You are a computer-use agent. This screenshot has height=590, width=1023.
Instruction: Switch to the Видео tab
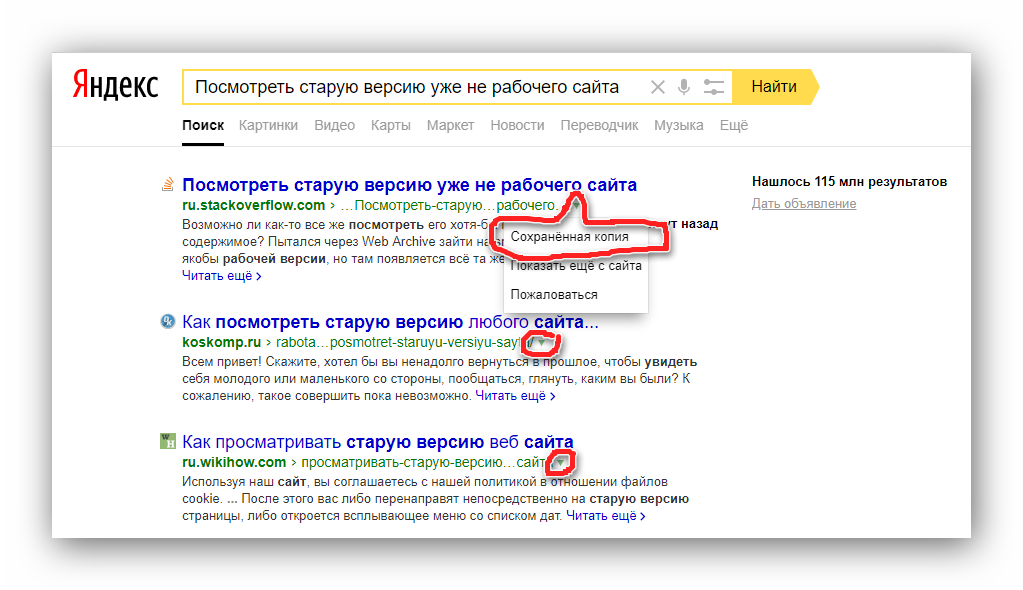coord(335,125)
